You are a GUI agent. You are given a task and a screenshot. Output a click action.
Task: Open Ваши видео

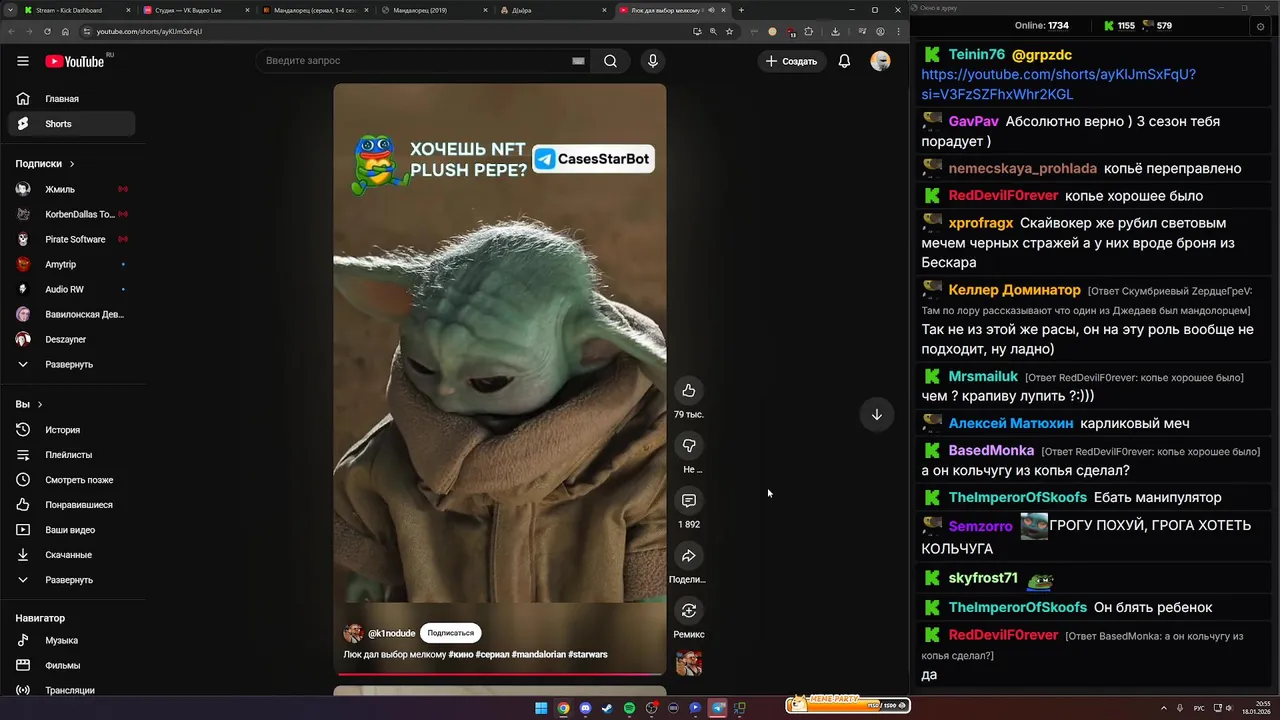click(x=70, y=530)
